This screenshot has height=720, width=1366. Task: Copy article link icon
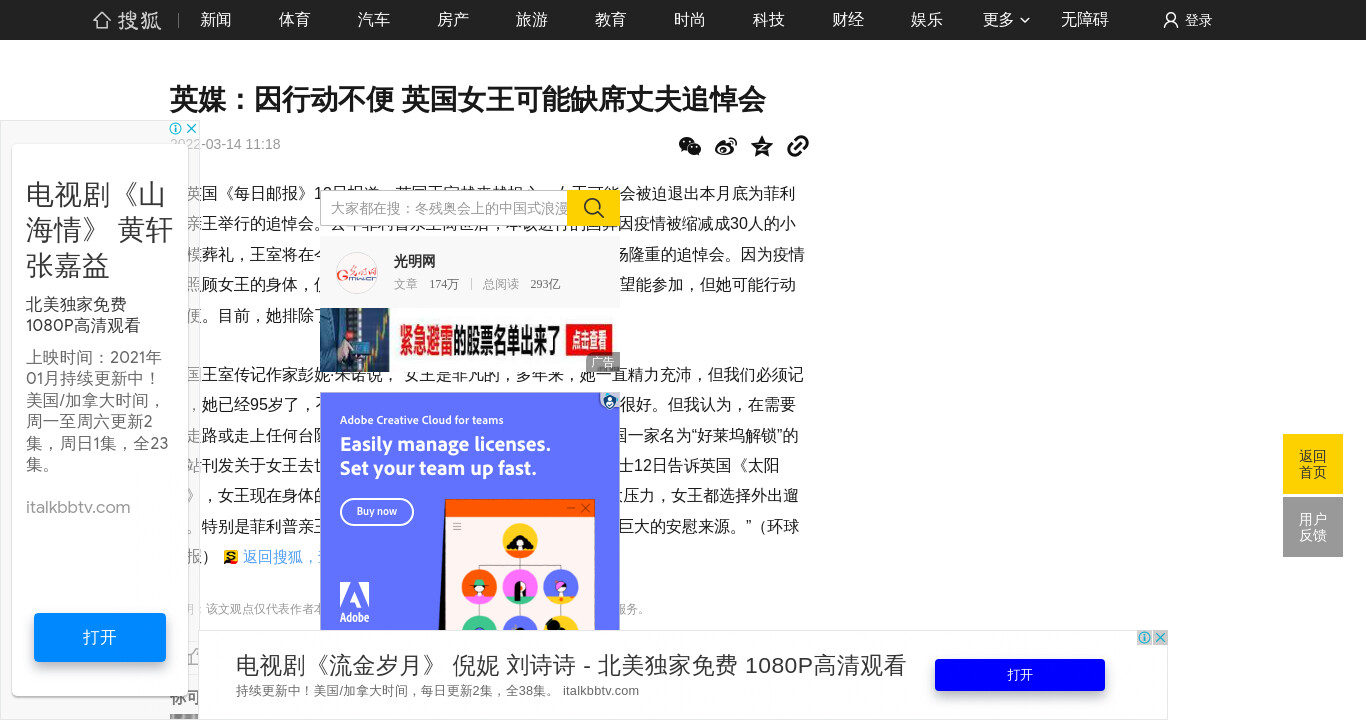coord(797,147)
